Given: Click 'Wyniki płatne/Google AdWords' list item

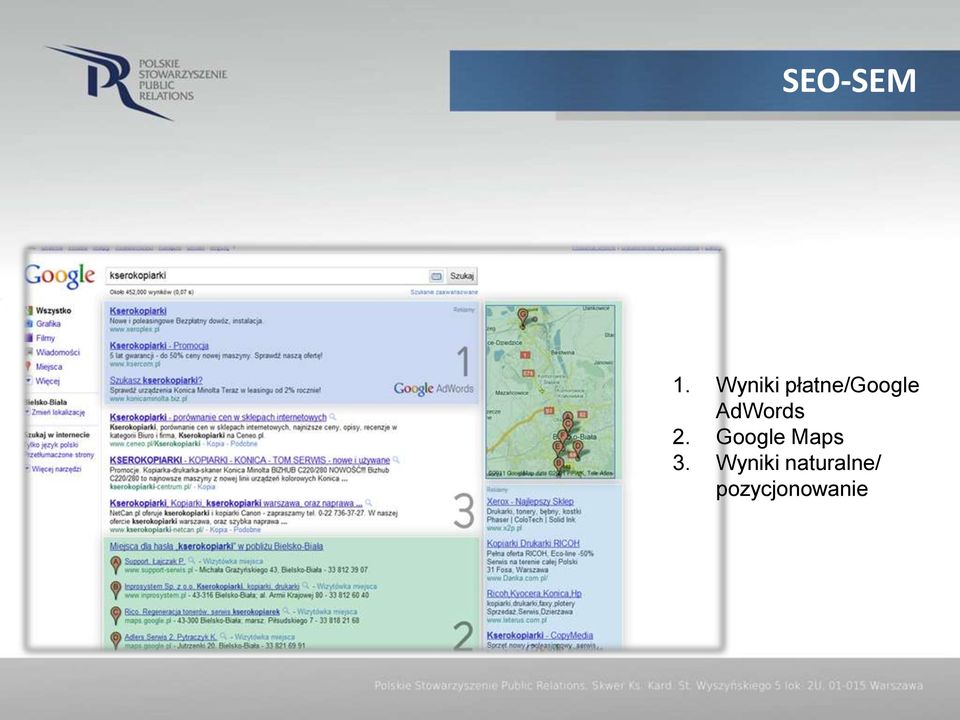Looking at the screenshot, I should 817,397.
